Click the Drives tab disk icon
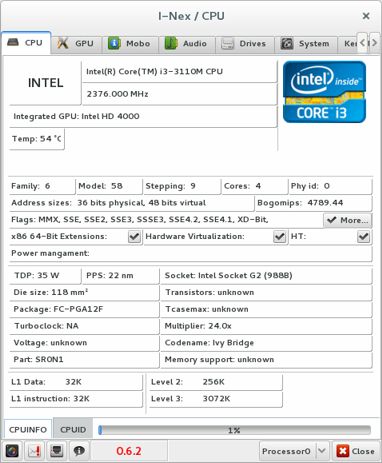382x463 pixels. [227, 44]
